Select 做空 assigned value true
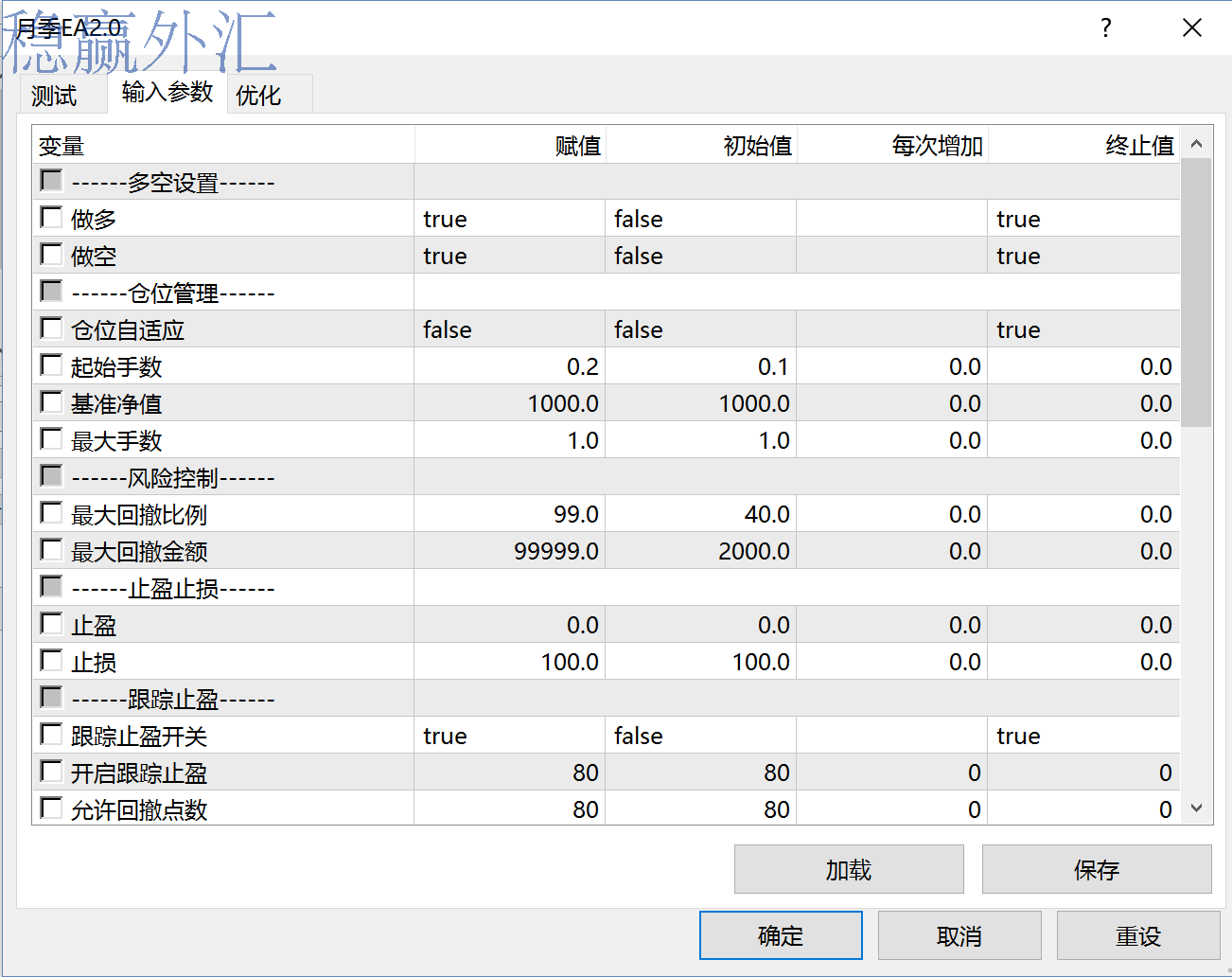Screen dimensions: 1232x977 [x=509, y=256]
